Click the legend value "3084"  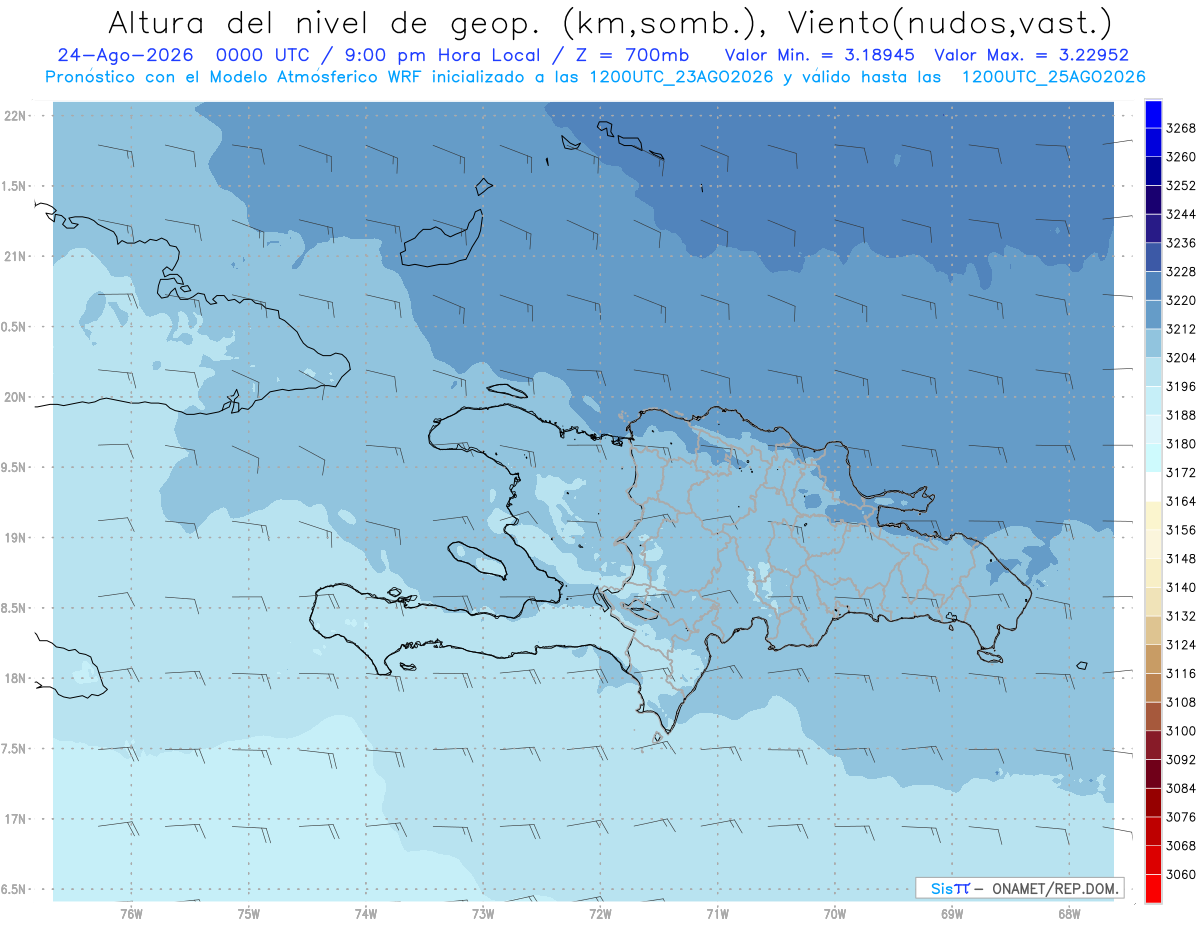pyautogui.click(x=1181, y=788)
